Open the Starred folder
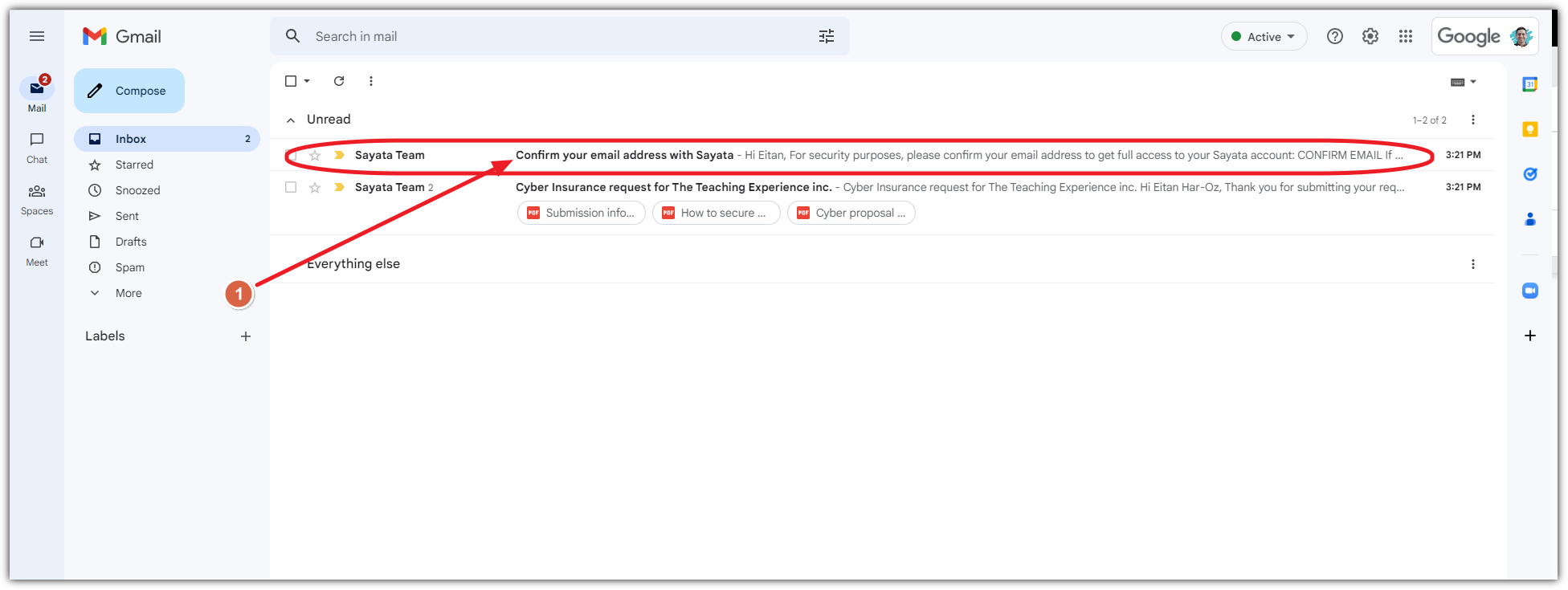 [x=167, y=165]
